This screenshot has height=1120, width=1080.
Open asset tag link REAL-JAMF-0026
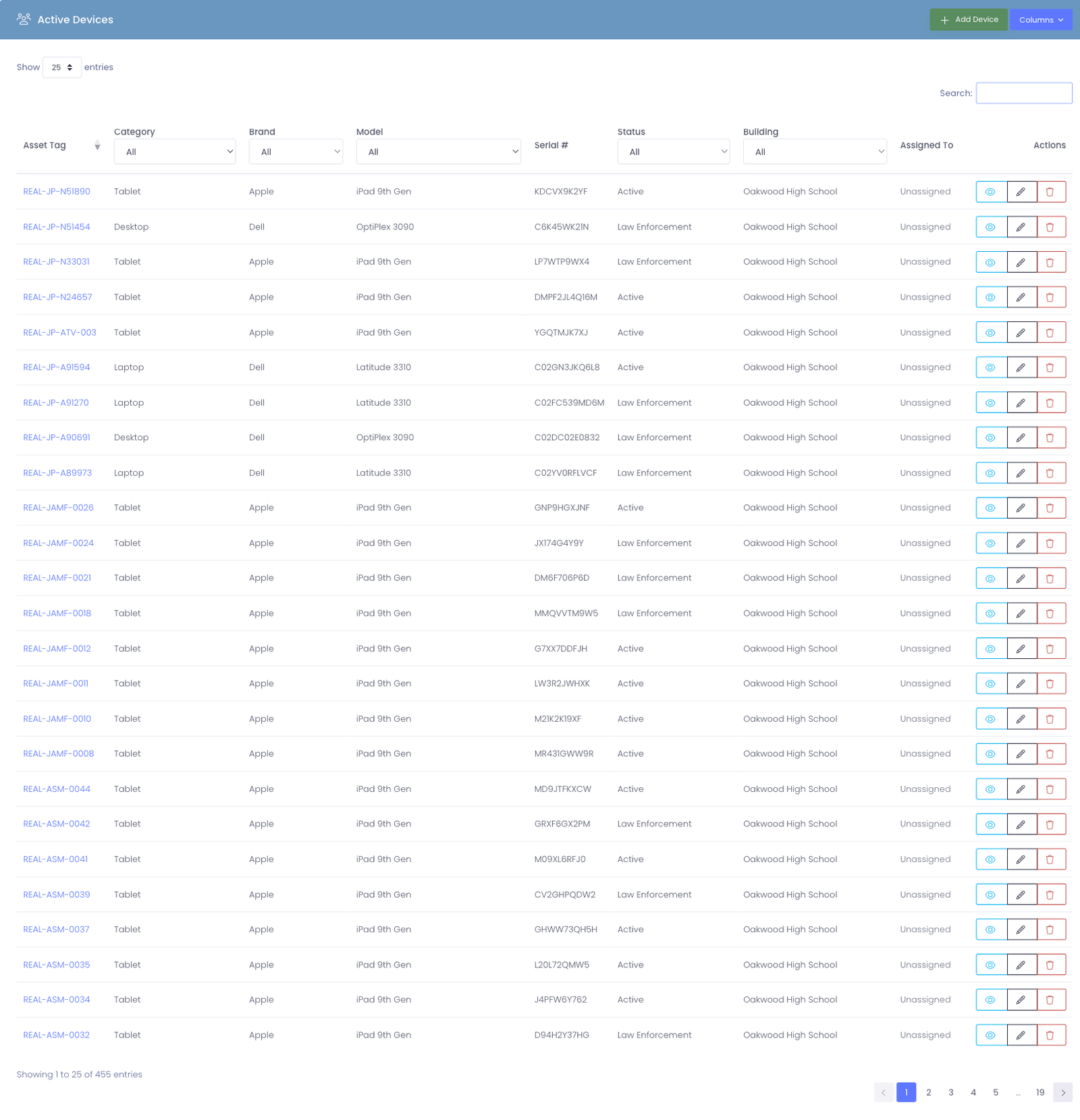[58, 508]
